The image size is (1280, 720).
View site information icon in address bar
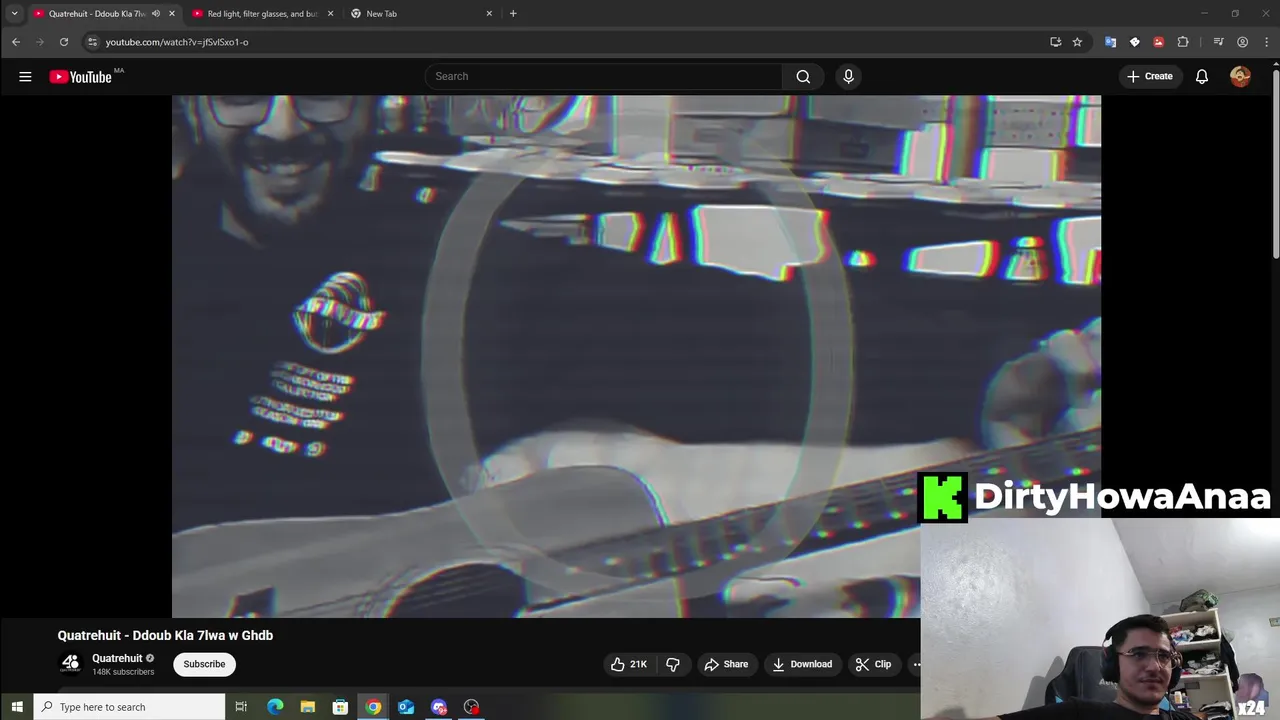[x=92, y=42]
